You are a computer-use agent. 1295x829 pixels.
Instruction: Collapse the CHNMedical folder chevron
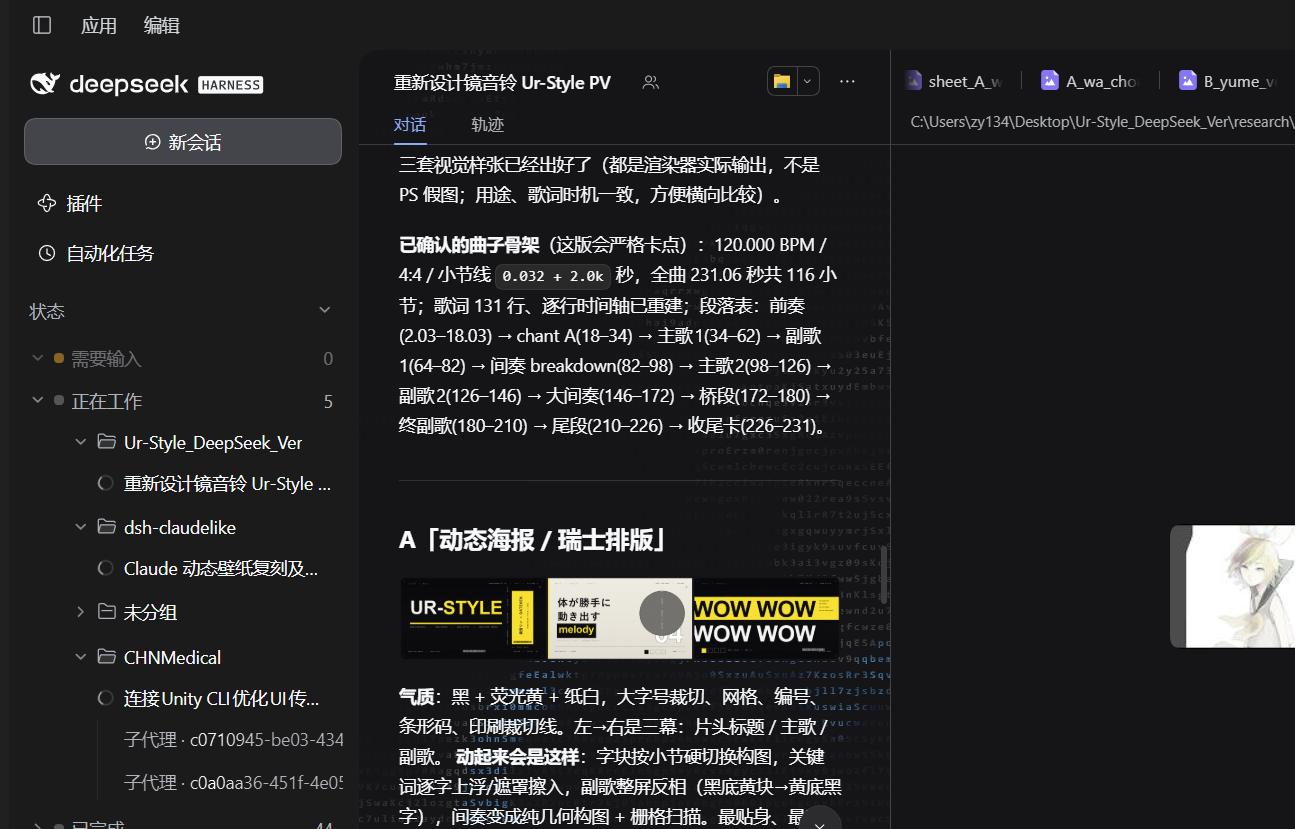(81, 657)
